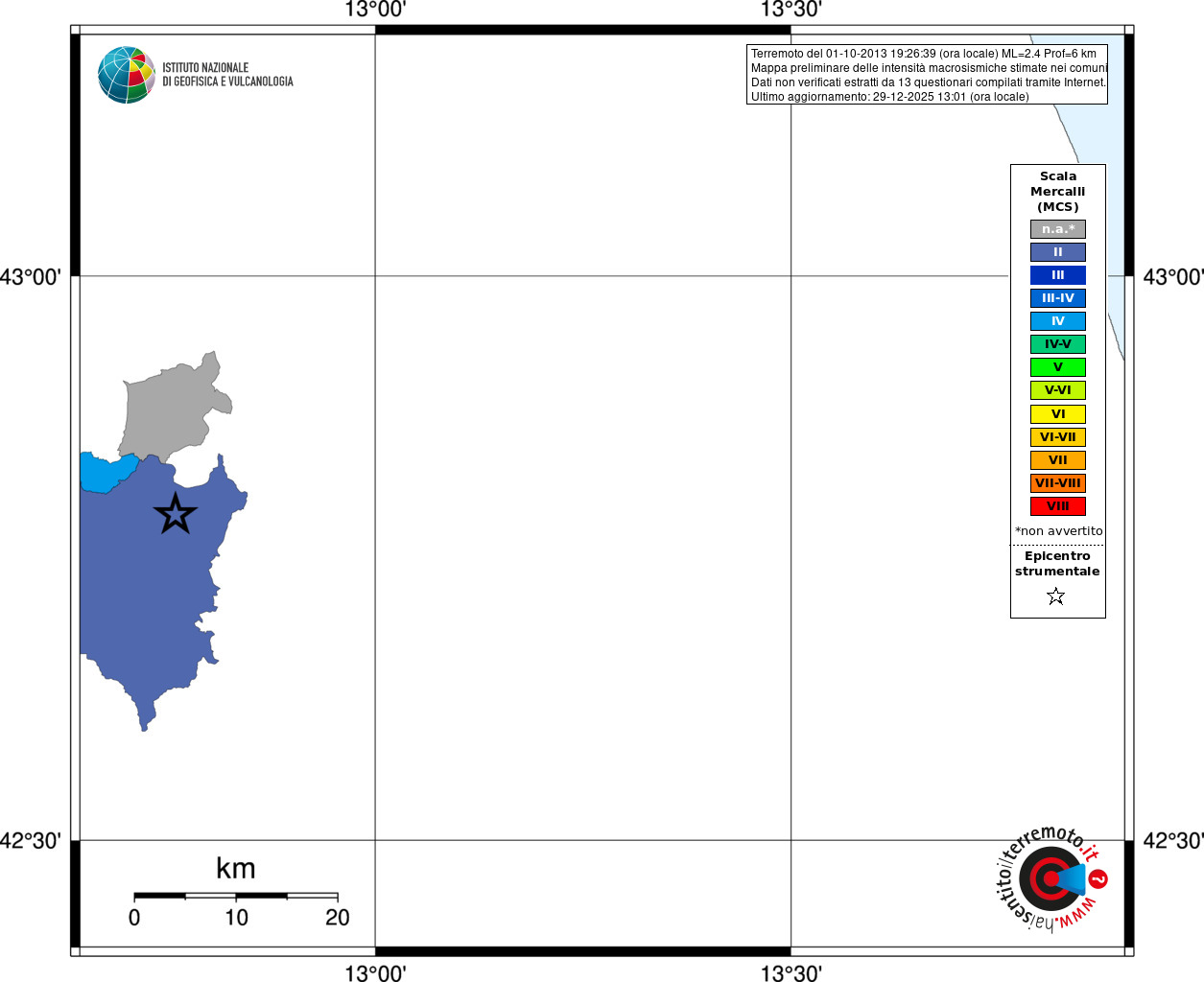1204x982 pixels.
Task: Select the VII-VIII legend swatch
Action: pos(1058,483)
